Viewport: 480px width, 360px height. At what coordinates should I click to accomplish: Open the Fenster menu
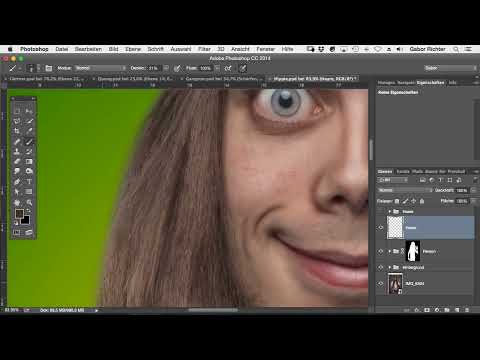pos(265,49)
